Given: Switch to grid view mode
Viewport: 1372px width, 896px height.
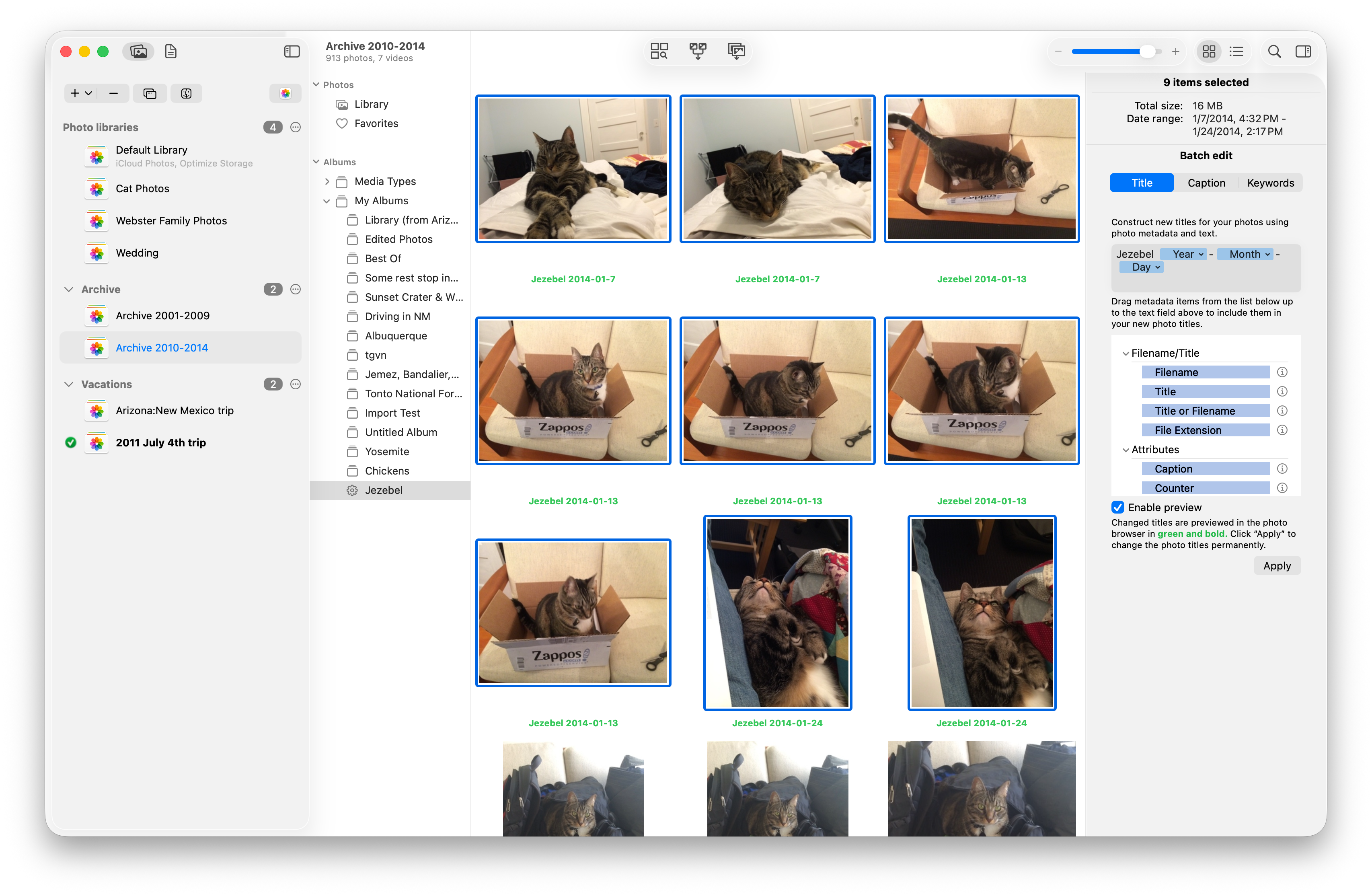Looking at the screenshot, I should coord(1209,52).
